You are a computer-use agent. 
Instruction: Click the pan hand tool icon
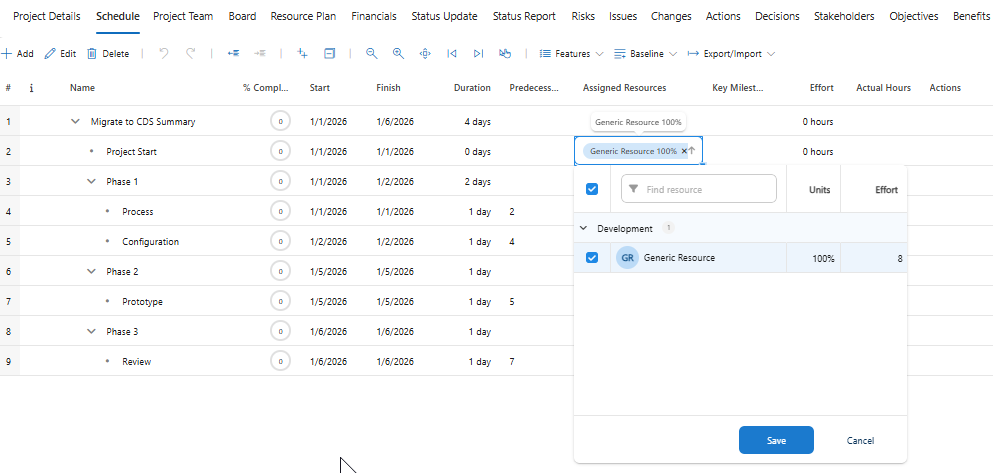point(505,54)
